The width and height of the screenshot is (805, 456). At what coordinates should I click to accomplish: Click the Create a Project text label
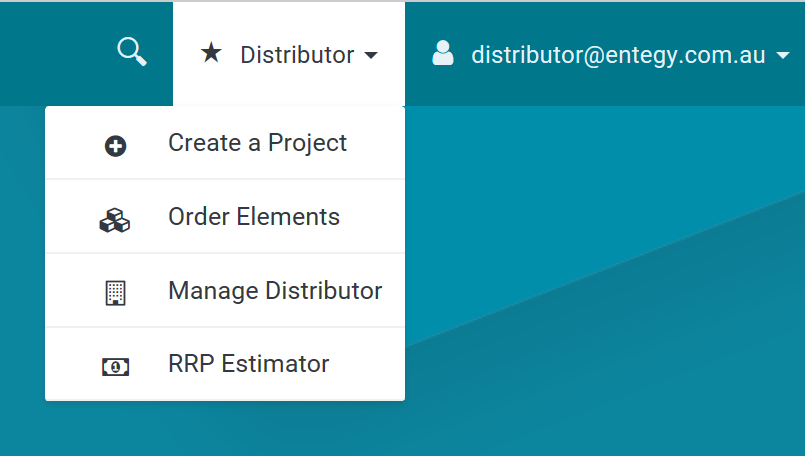click(258, 143)
